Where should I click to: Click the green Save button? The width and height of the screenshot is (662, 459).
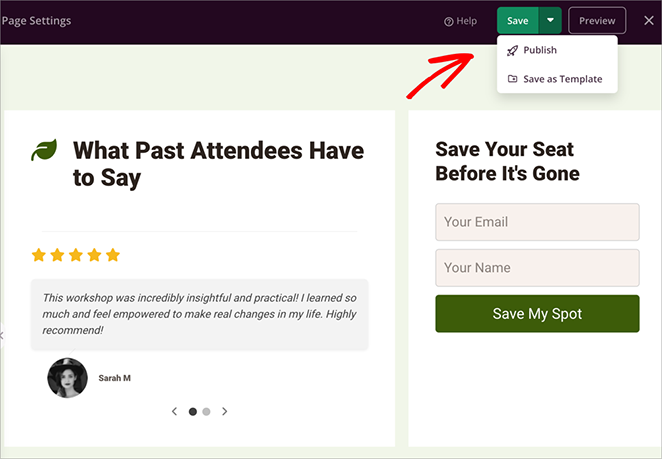(517, 21)
